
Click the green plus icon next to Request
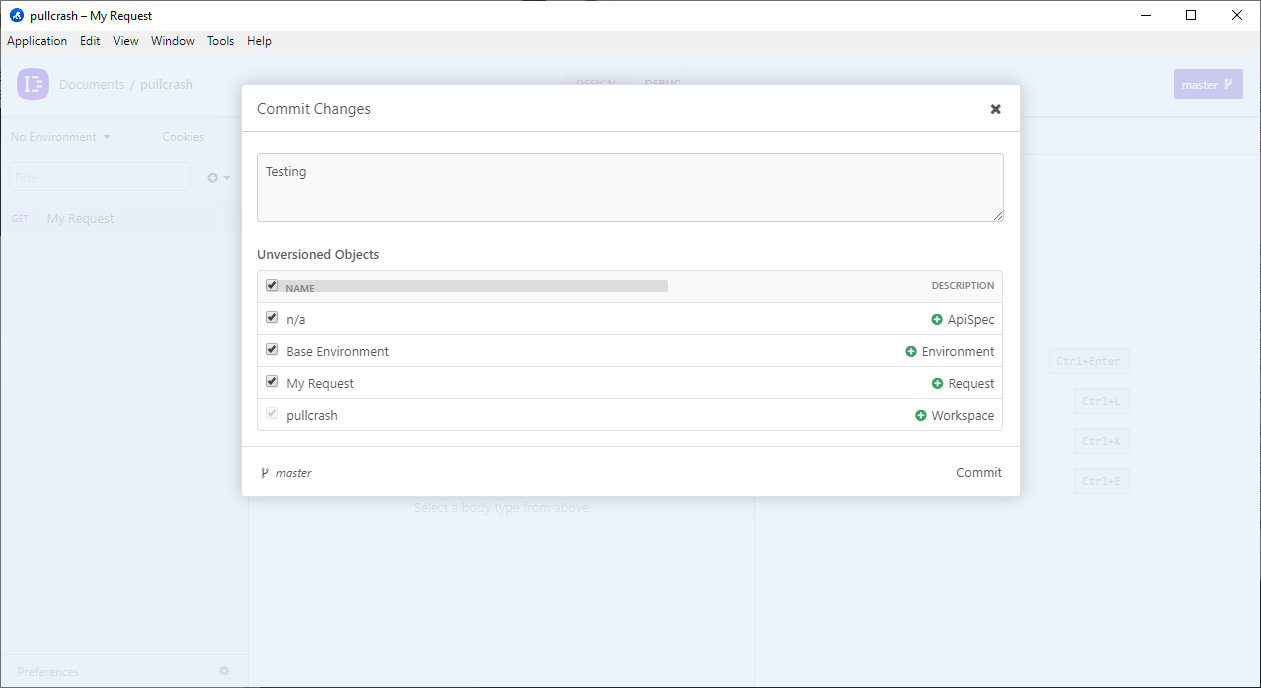click(938, 384)
